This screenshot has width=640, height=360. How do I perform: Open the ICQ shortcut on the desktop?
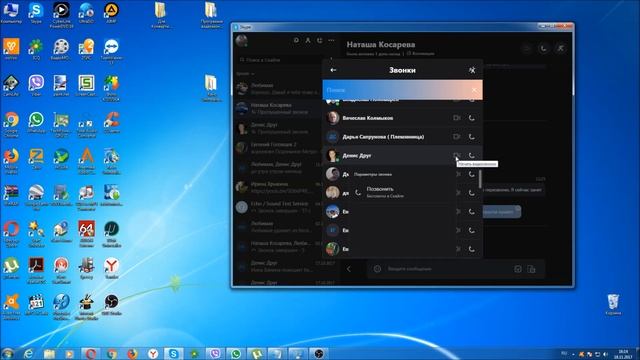[36, 49]
